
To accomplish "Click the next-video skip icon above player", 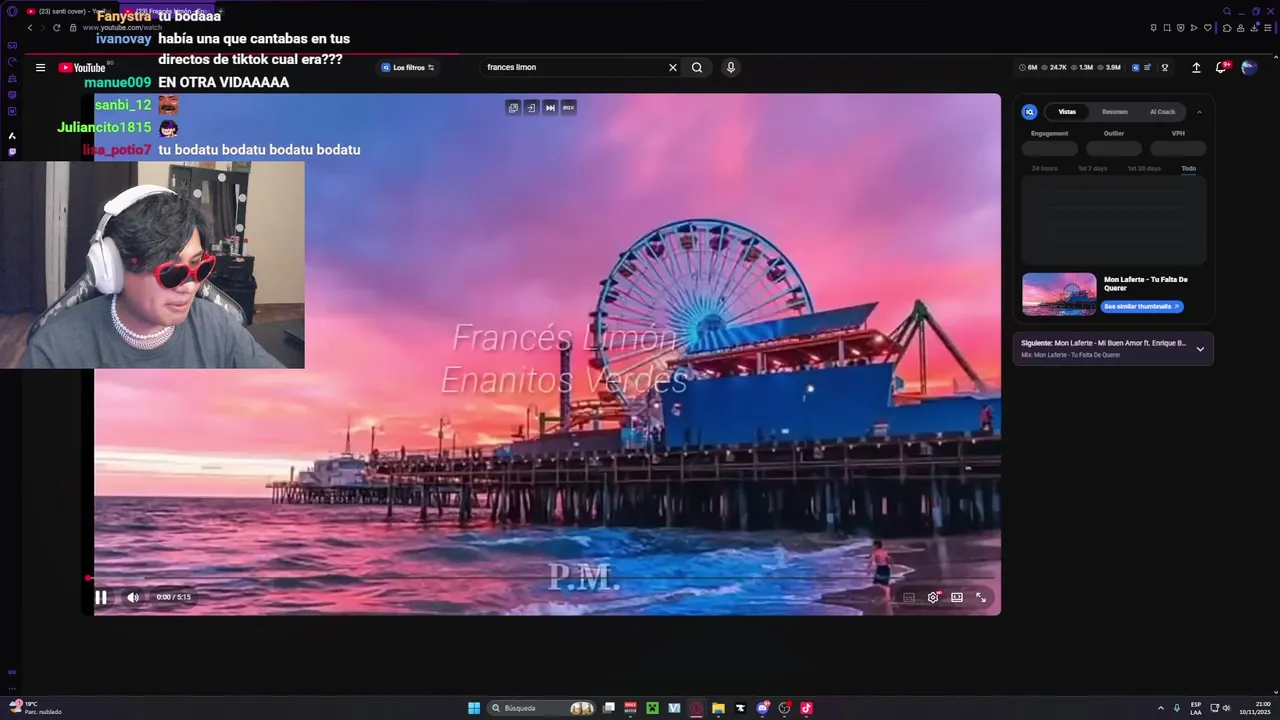I will coord(550,107).
